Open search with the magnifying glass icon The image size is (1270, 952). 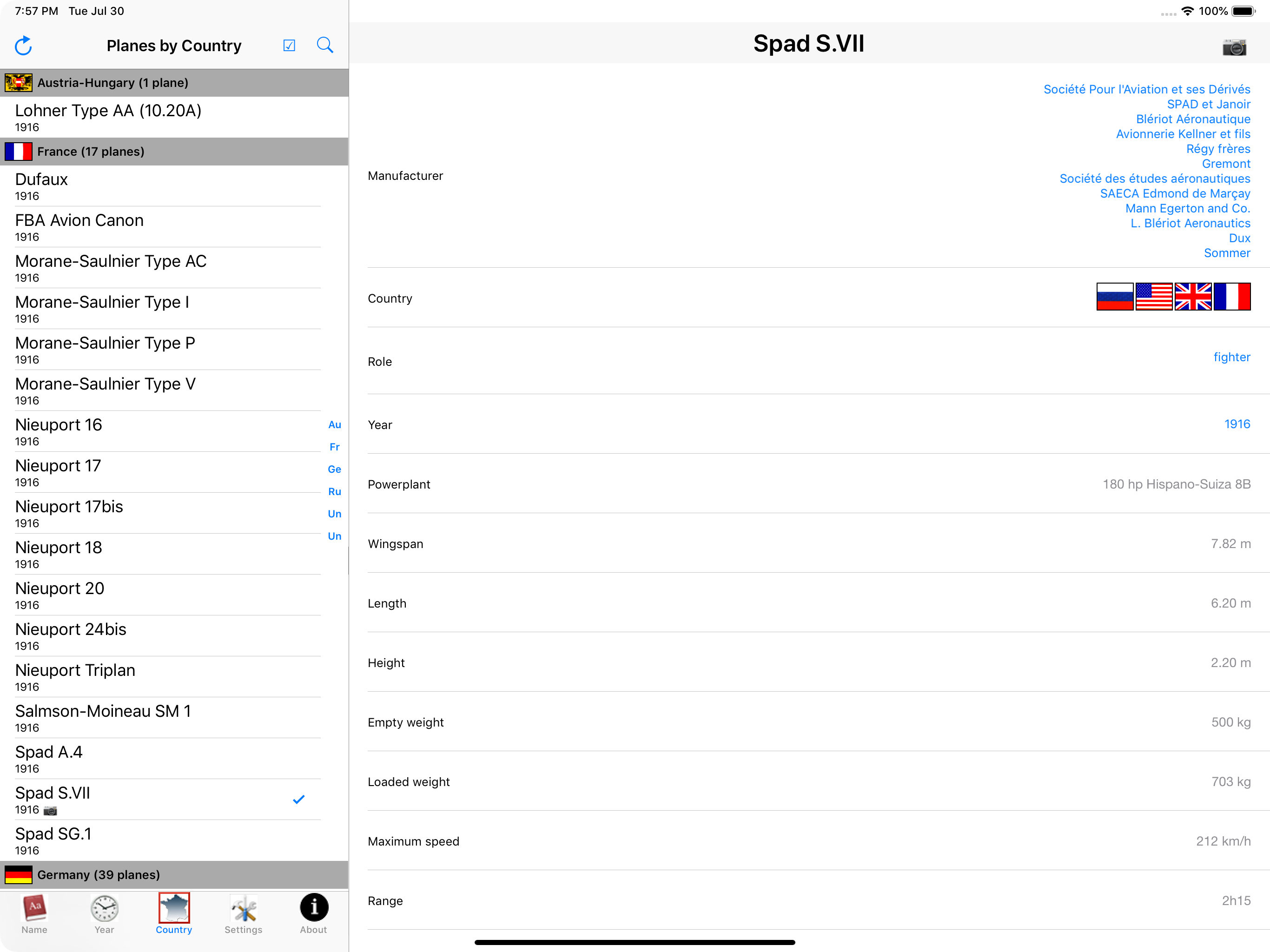325,45
